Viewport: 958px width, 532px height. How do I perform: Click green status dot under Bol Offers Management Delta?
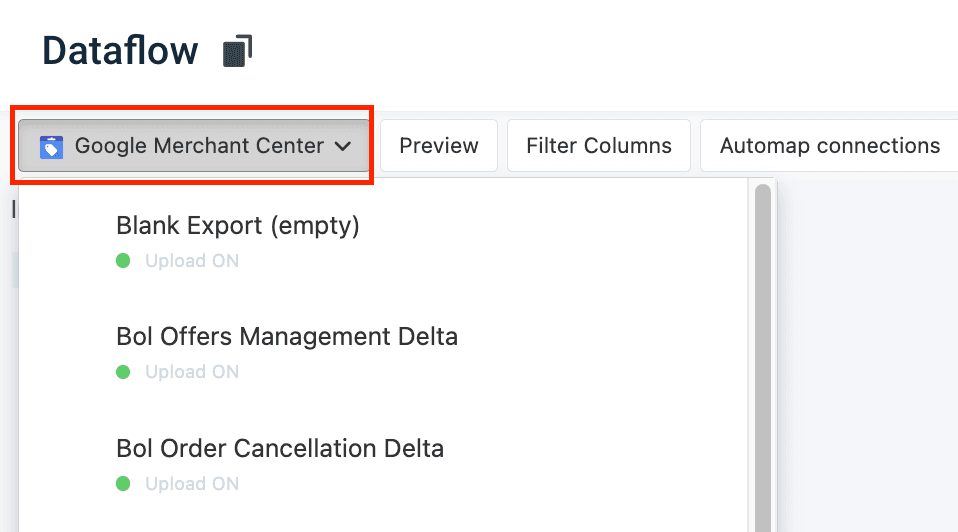pos(124,372)
